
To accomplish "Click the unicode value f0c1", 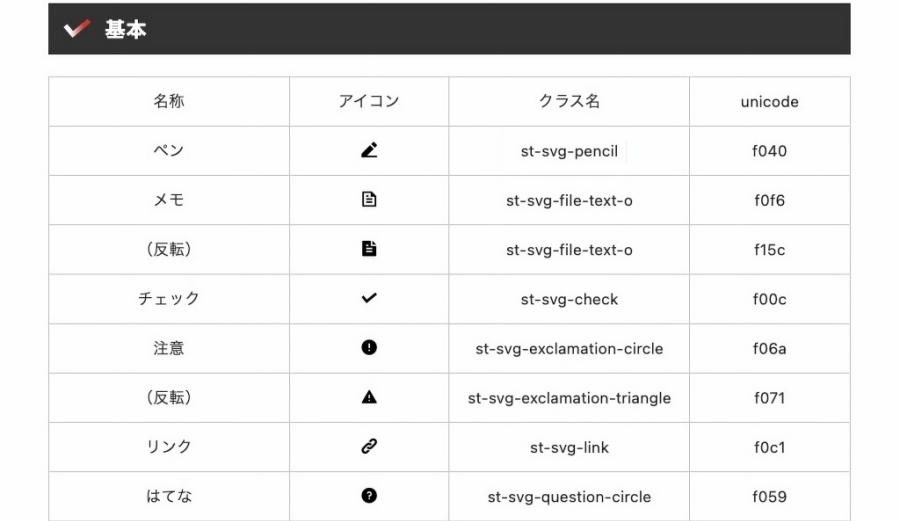I will [x=769, y=448].
